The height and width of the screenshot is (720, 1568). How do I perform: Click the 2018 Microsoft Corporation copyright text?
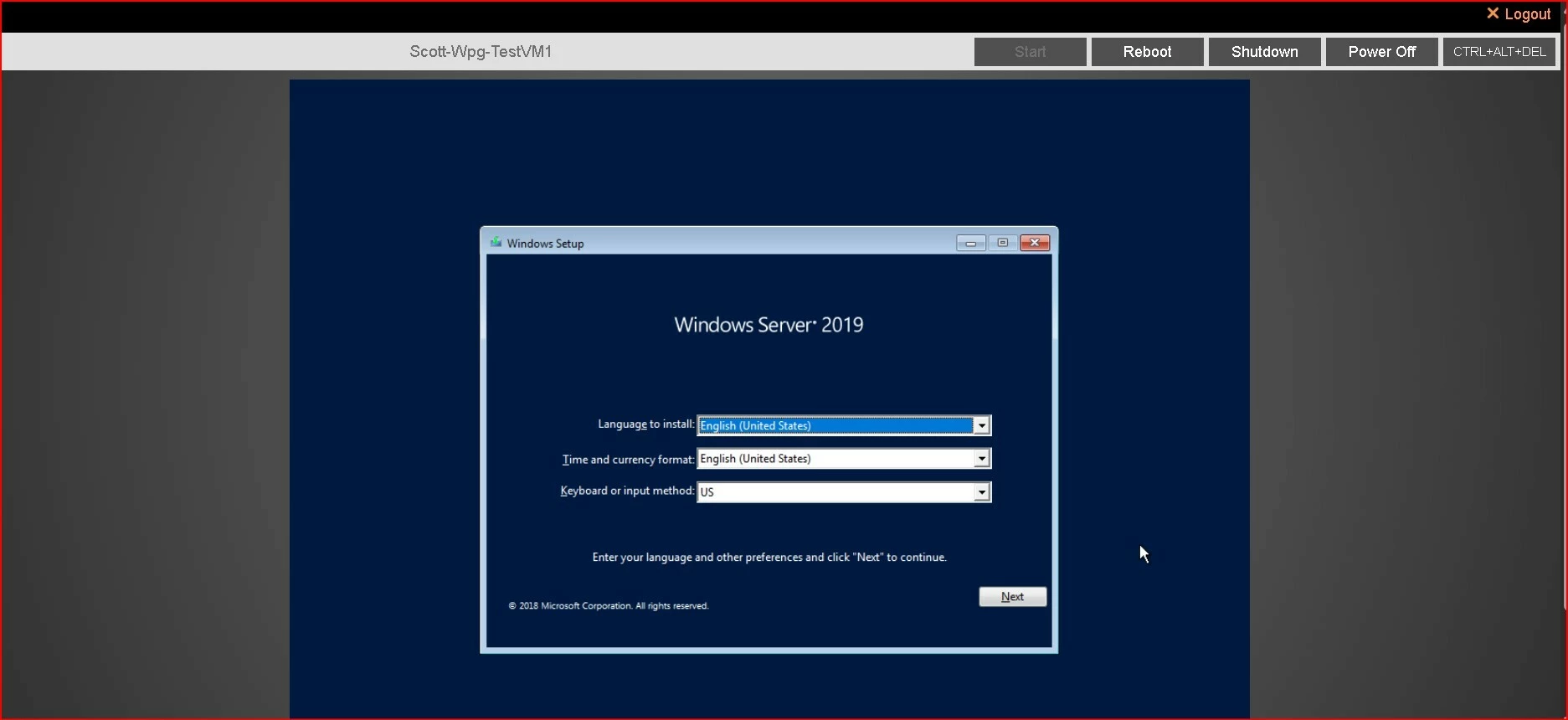(609, 606)
